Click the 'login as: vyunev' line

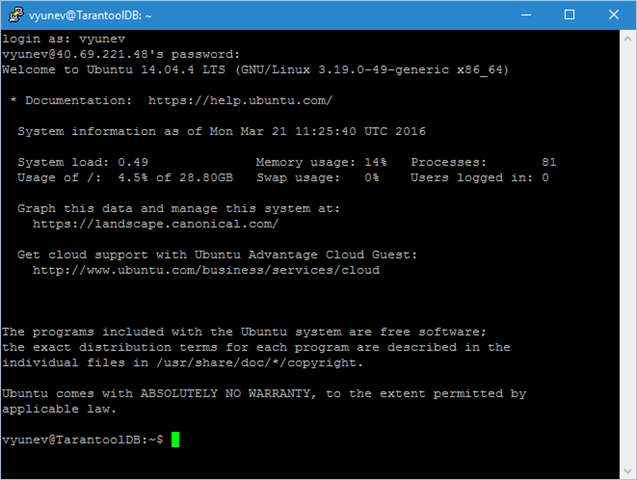[52, 39]
